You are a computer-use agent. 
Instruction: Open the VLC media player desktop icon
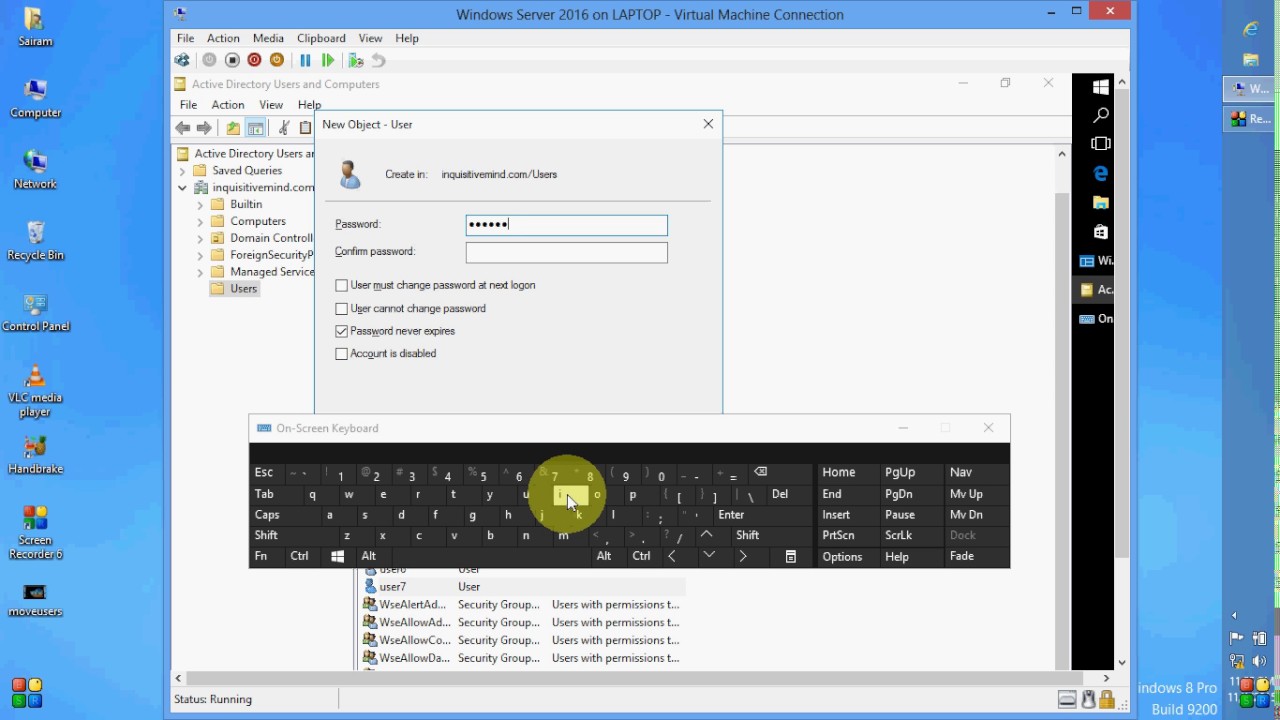pyautogui.click(x=35, y=390)
